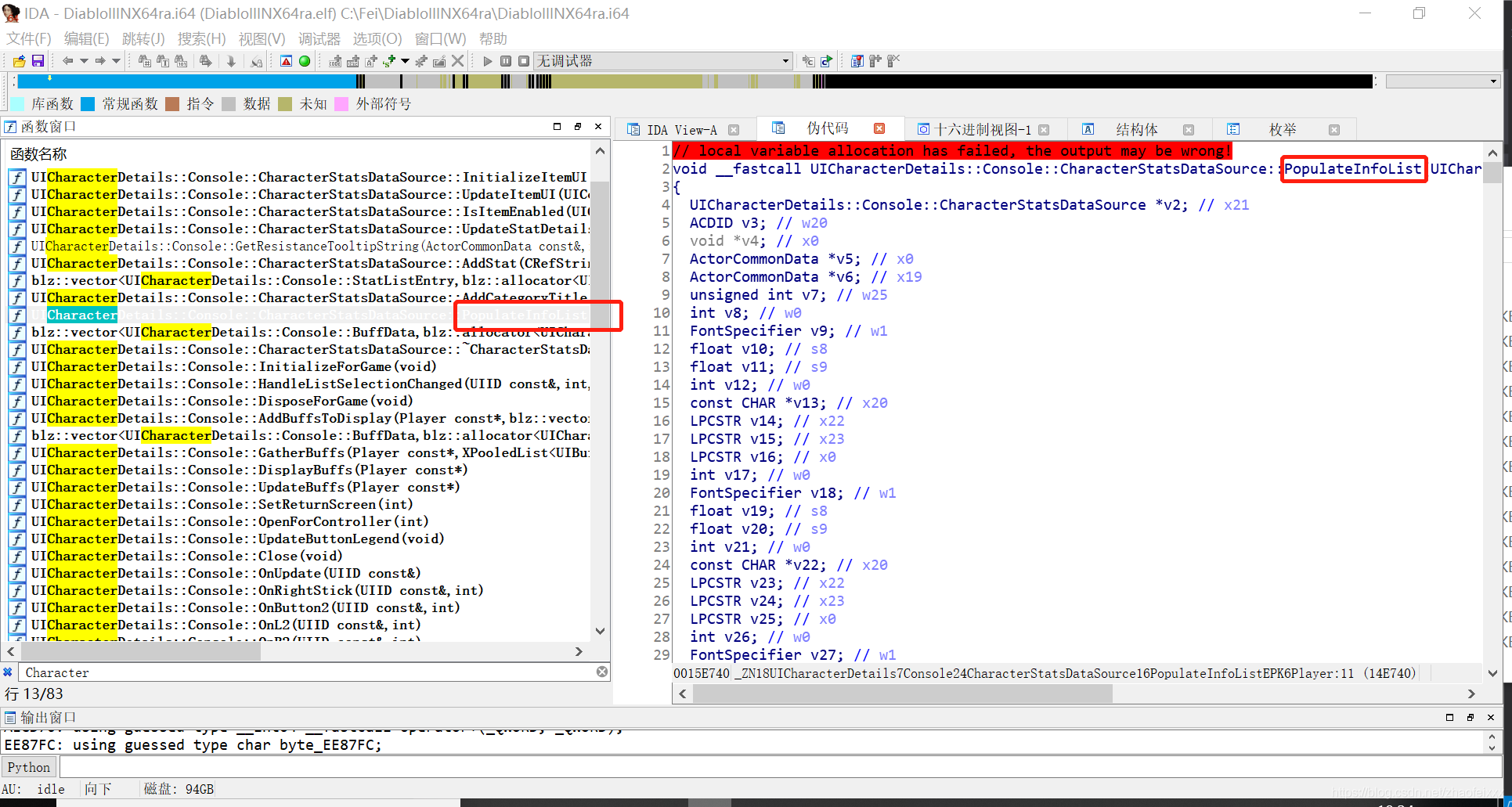Pause the debugged process

[506, 61]
